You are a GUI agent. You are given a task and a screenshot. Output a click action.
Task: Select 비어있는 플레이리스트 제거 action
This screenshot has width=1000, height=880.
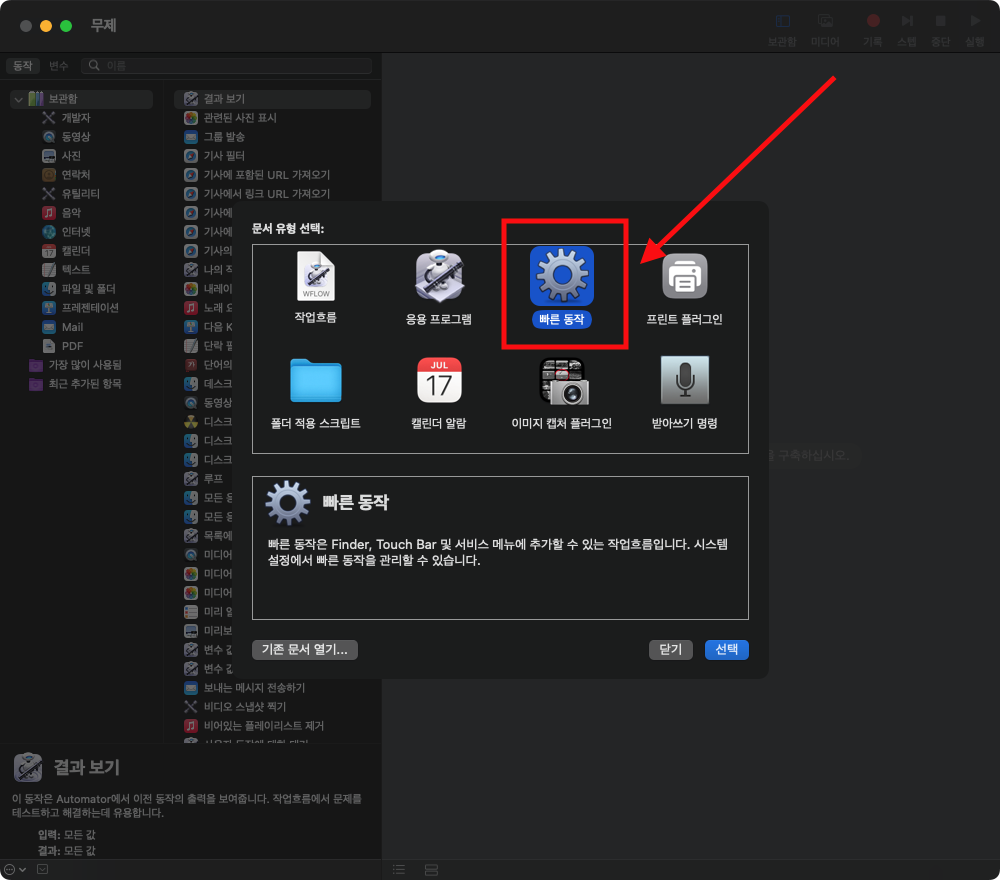254,726
